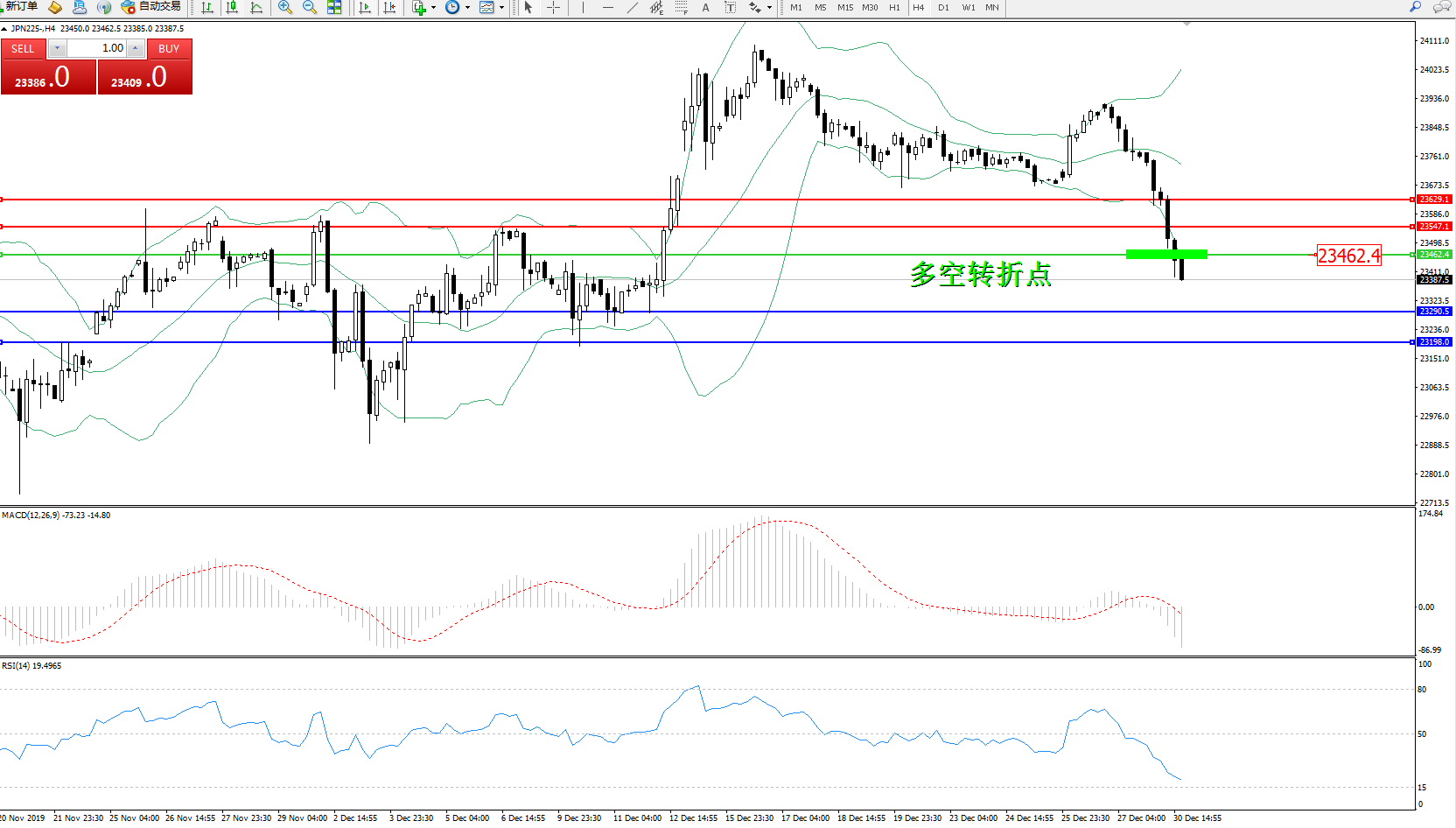Select the text label tool (A)
This screenshot has width=1456, height=828.
tap(705, 8)
